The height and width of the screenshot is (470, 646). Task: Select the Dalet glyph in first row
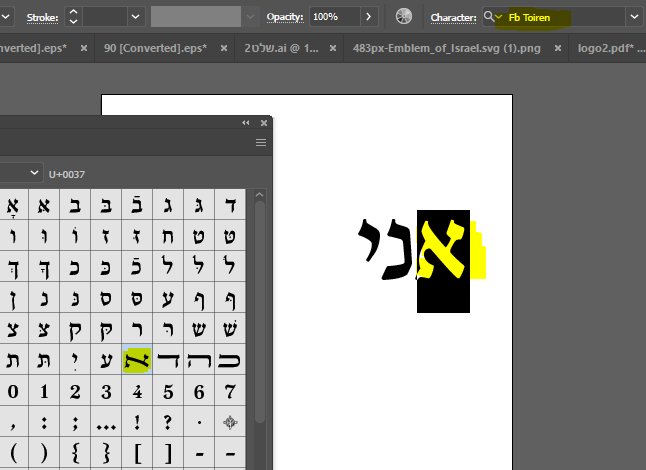pyautogui.click(x=230, y=204)
